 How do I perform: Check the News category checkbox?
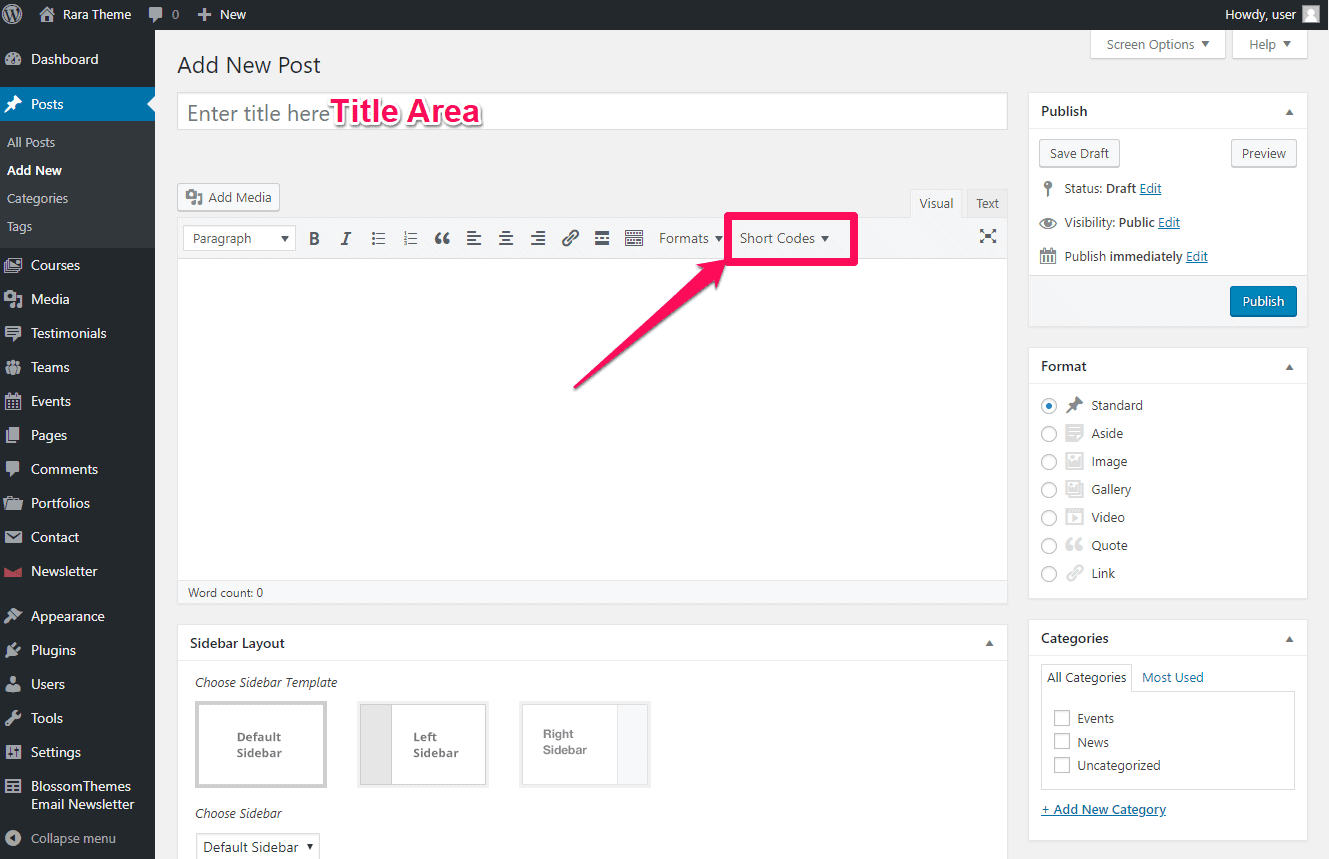click(x=1062, y=742)
